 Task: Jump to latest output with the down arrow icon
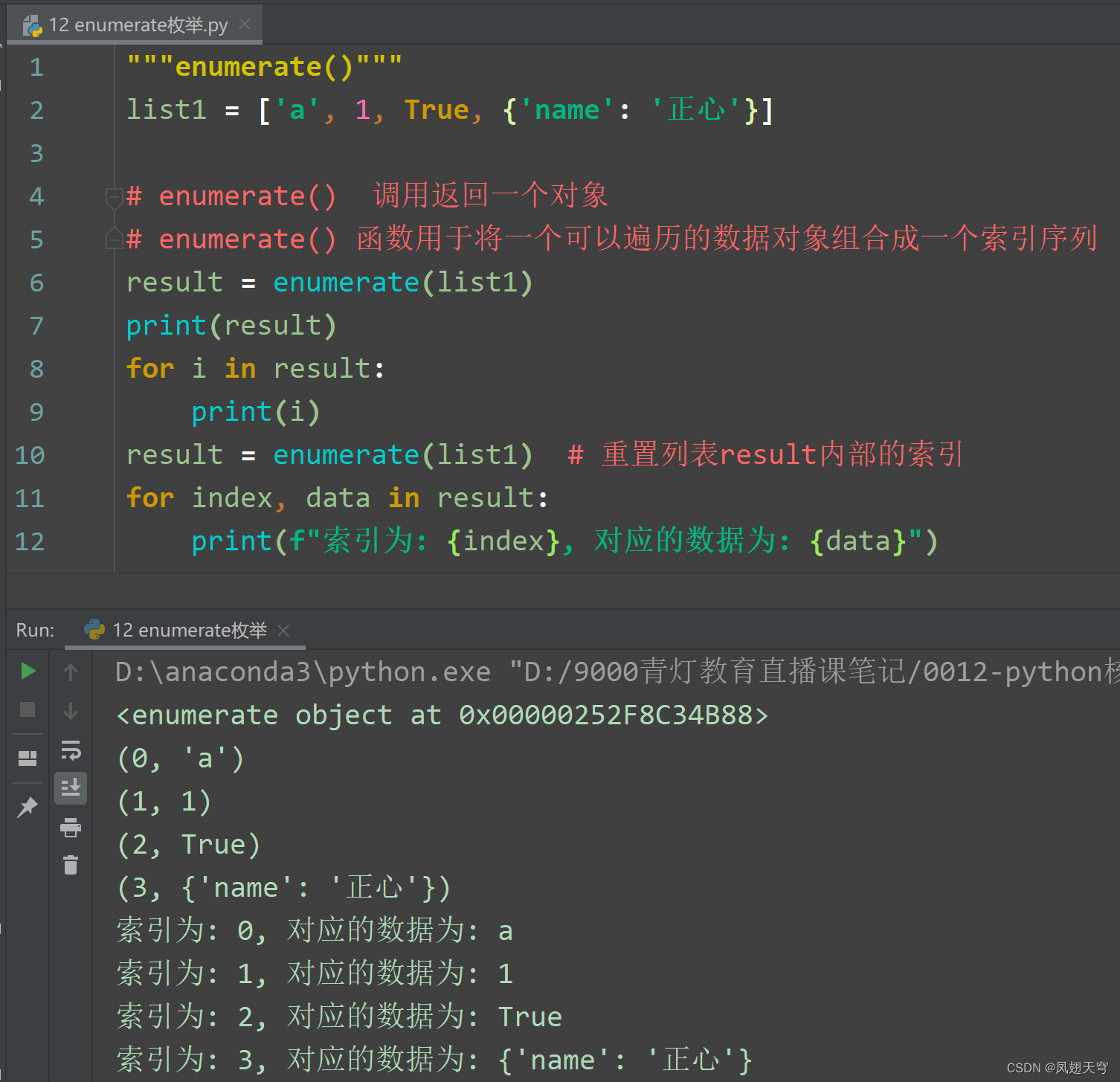[71, 710]
